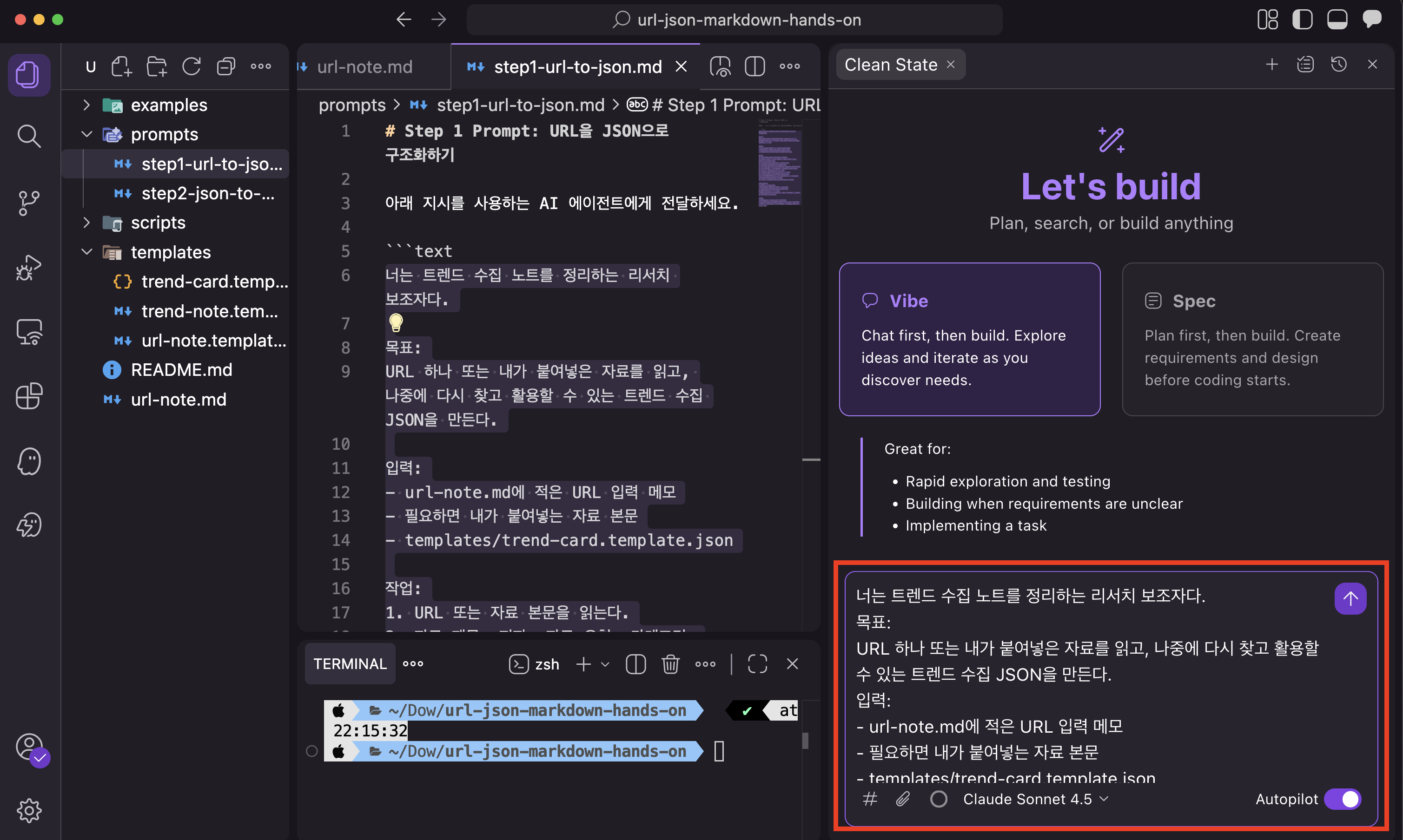Kill terminal with trash icon
Image resolution: width=1403 pixels, height=840 pixels.
670,664
